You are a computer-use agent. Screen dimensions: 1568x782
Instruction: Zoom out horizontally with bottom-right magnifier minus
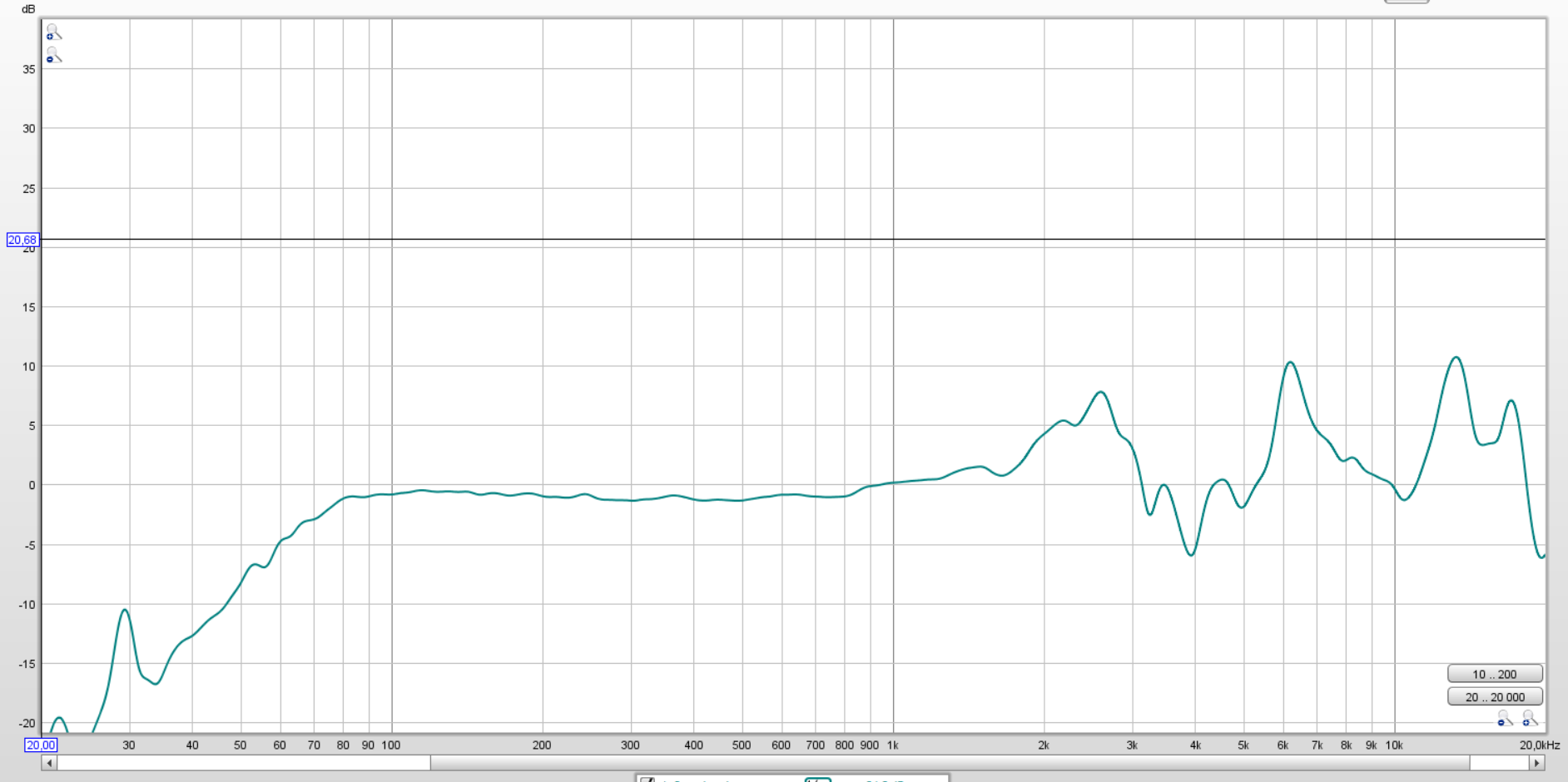point(1505,718)
